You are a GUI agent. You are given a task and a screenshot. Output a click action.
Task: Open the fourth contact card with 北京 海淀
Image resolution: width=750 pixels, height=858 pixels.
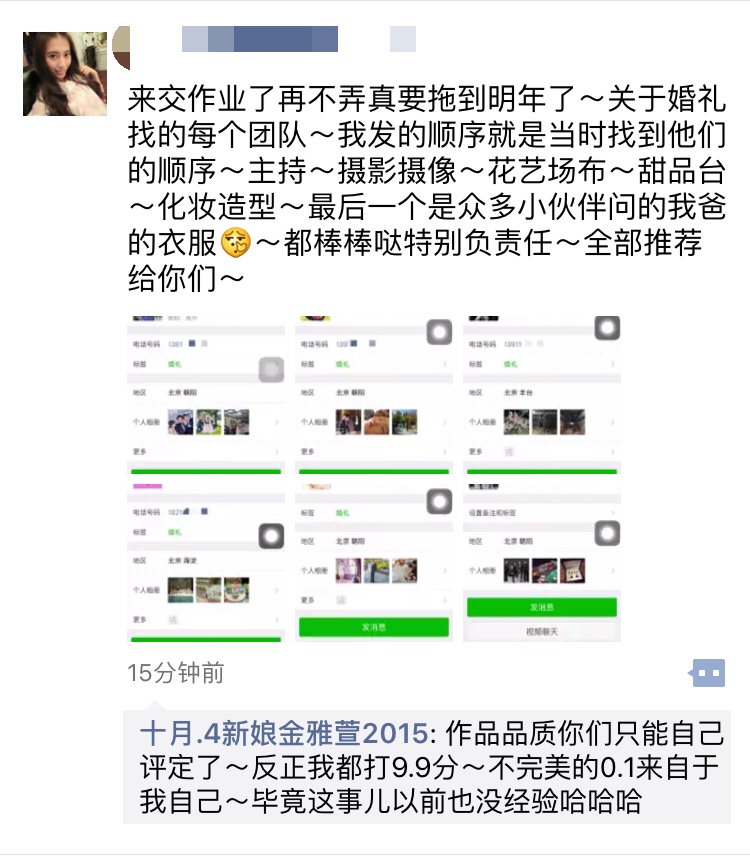point(206,563)
